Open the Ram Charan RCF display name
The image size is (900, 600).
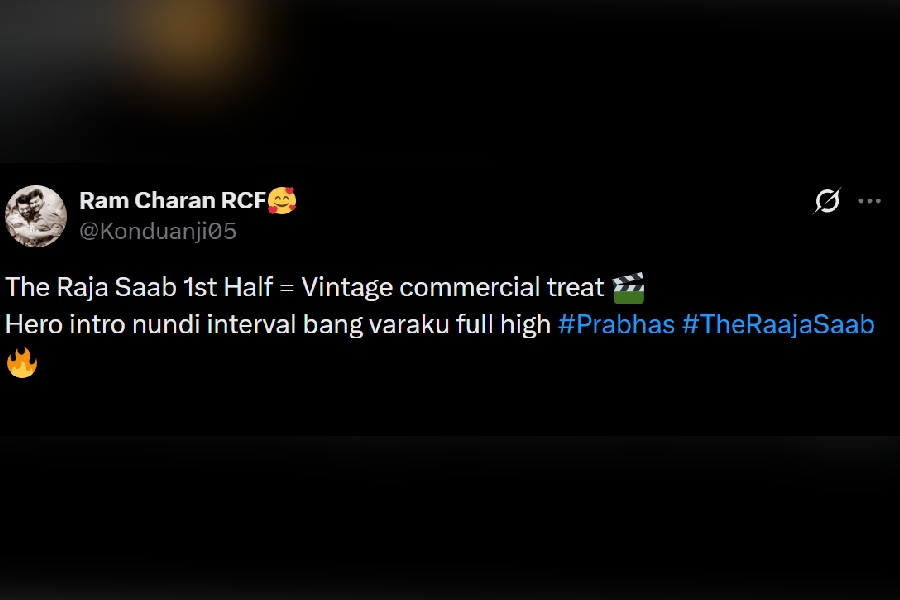point(172,200)
